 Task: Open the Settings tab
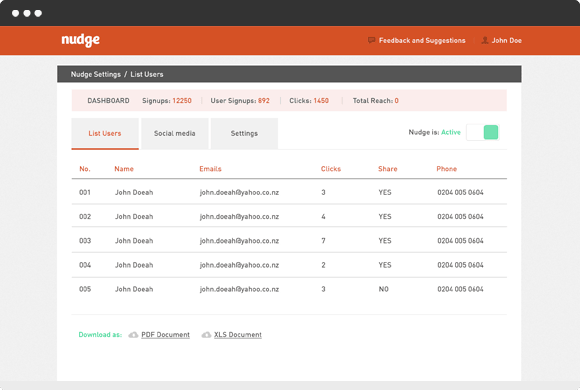(x=244, y=134)
